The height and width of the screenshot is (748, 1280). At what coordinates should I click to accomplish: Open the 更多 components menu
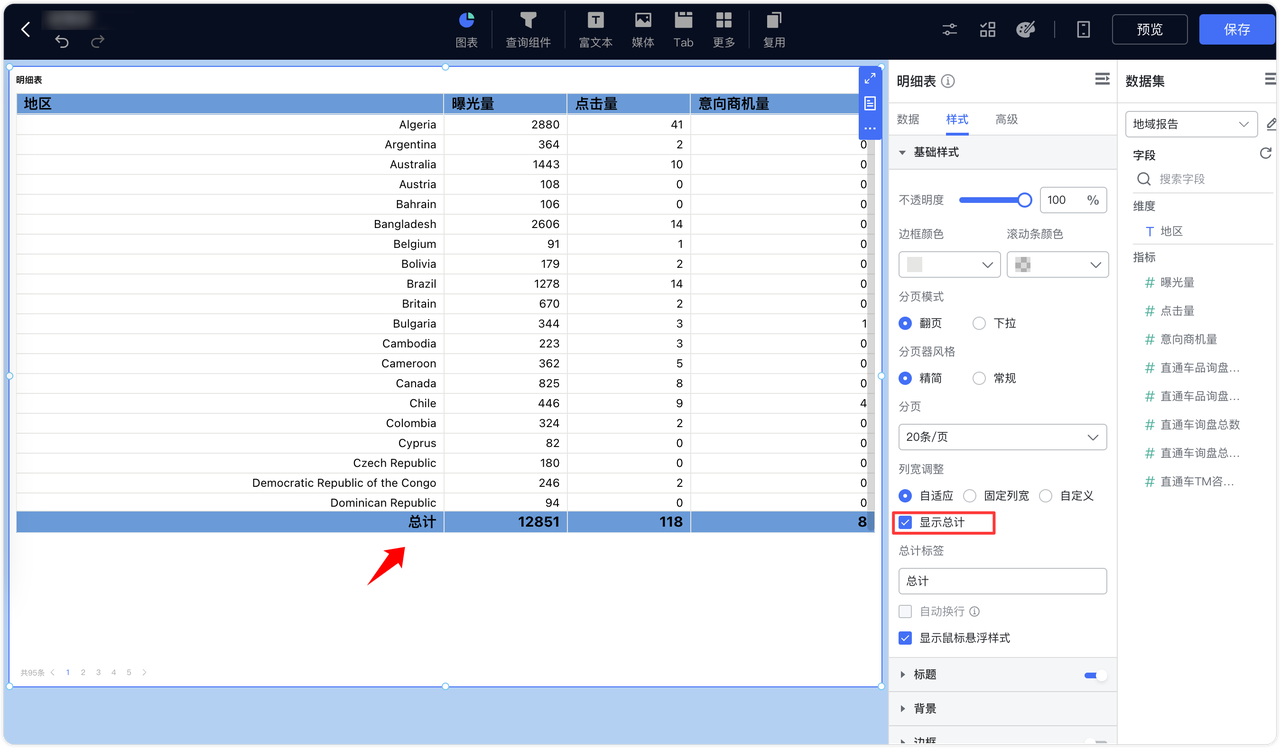724,29
